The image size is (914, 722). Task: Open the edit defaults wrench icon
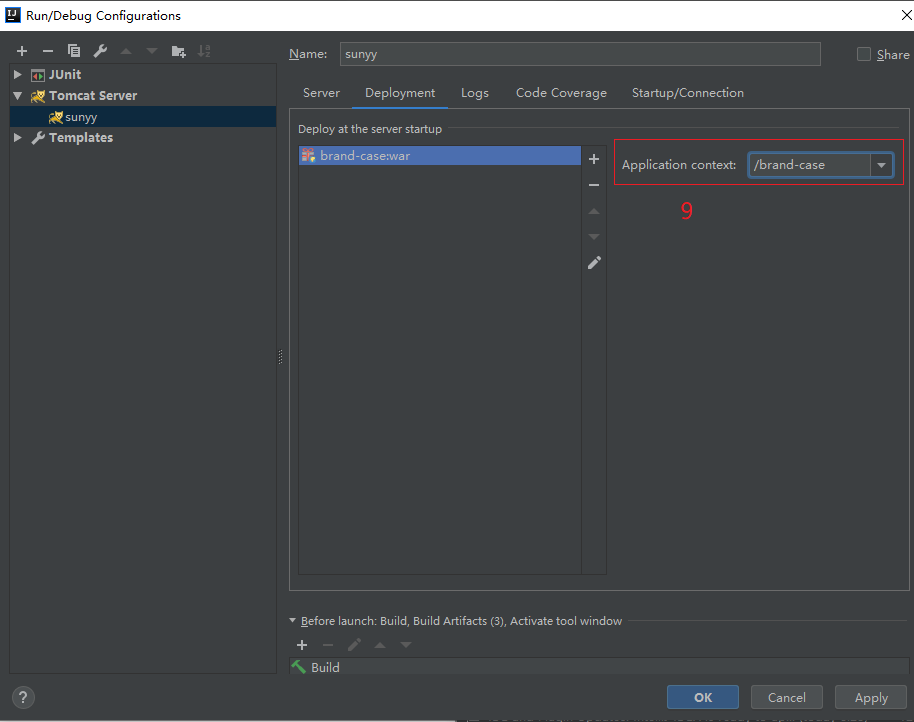click(x=100, y=51)
